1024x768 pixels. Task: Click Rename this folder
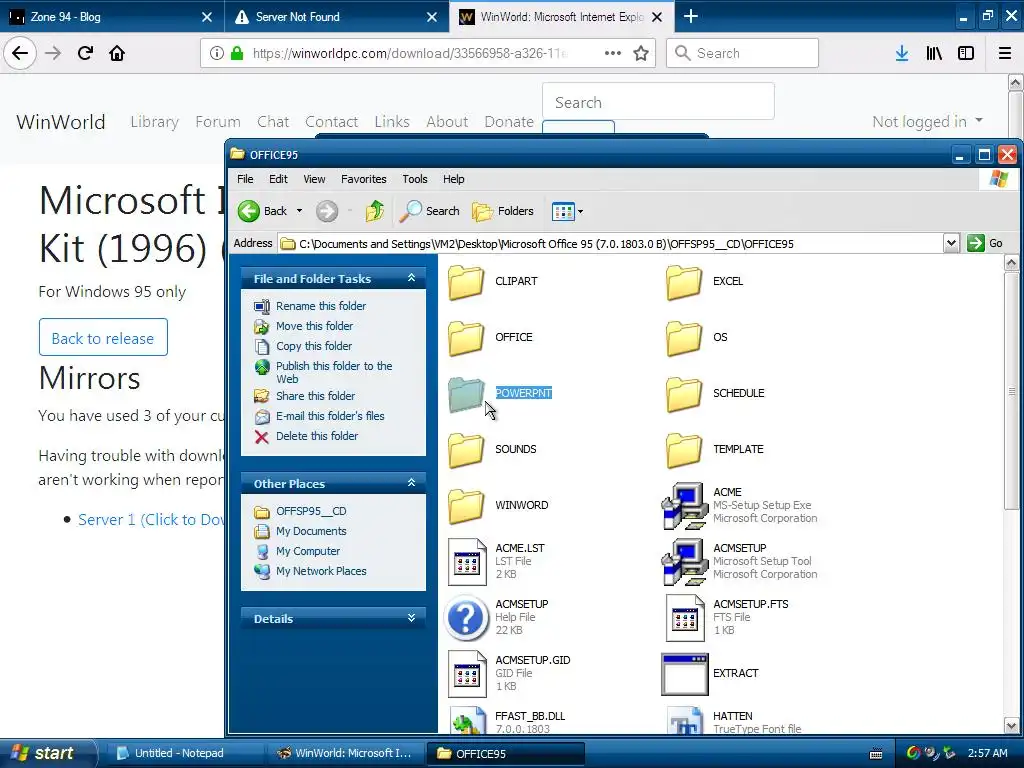[321, 306]
